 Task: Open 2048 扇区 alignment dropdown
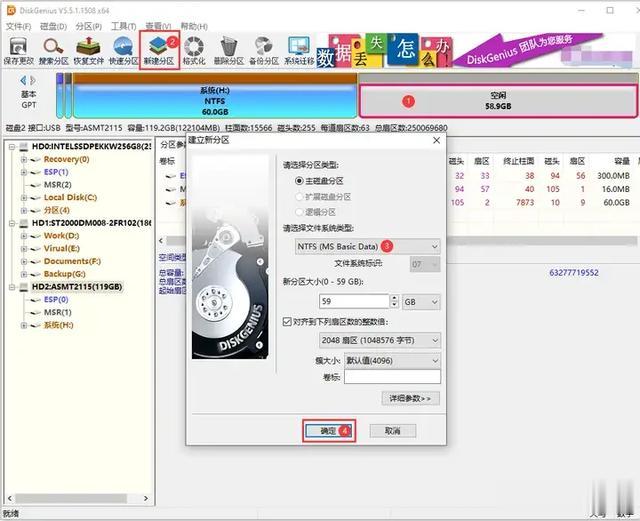(x=380, y=341)
